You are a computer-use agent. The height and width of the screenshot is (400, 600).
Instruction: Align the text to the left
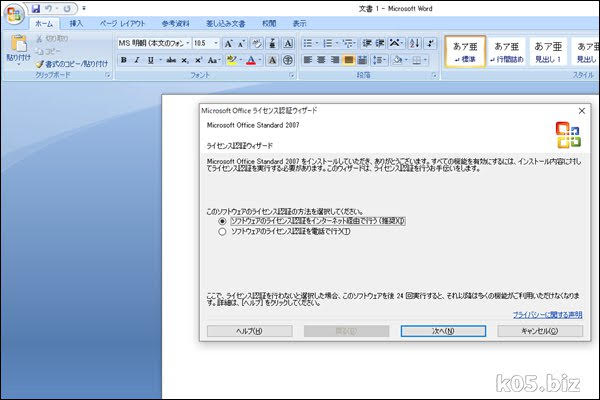pyautogui.click(x=308, y=60)
